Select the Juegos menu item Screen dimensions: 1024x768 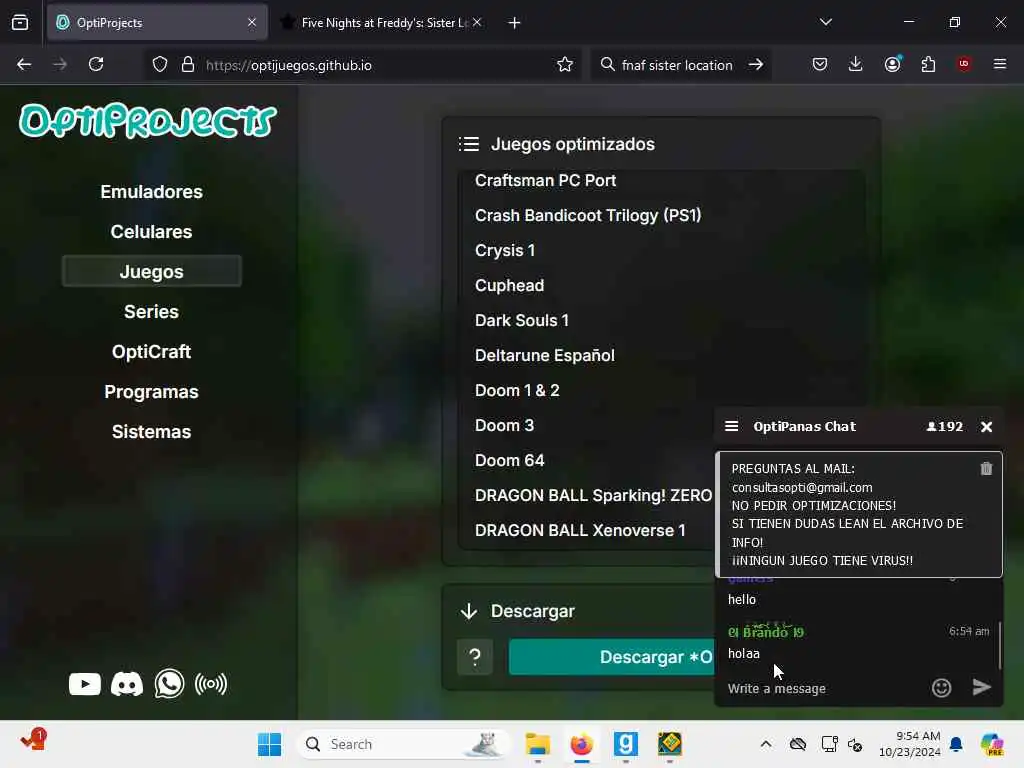tap(152, 272)
